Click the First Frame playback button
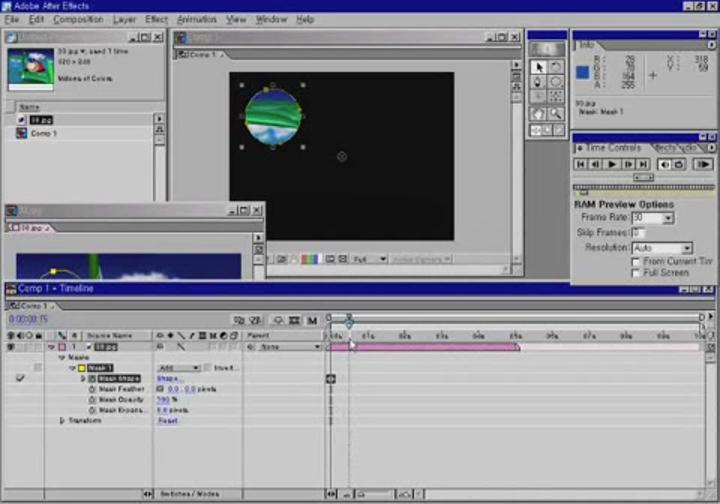This screenshot has height=504, width=720. [580, 164]
